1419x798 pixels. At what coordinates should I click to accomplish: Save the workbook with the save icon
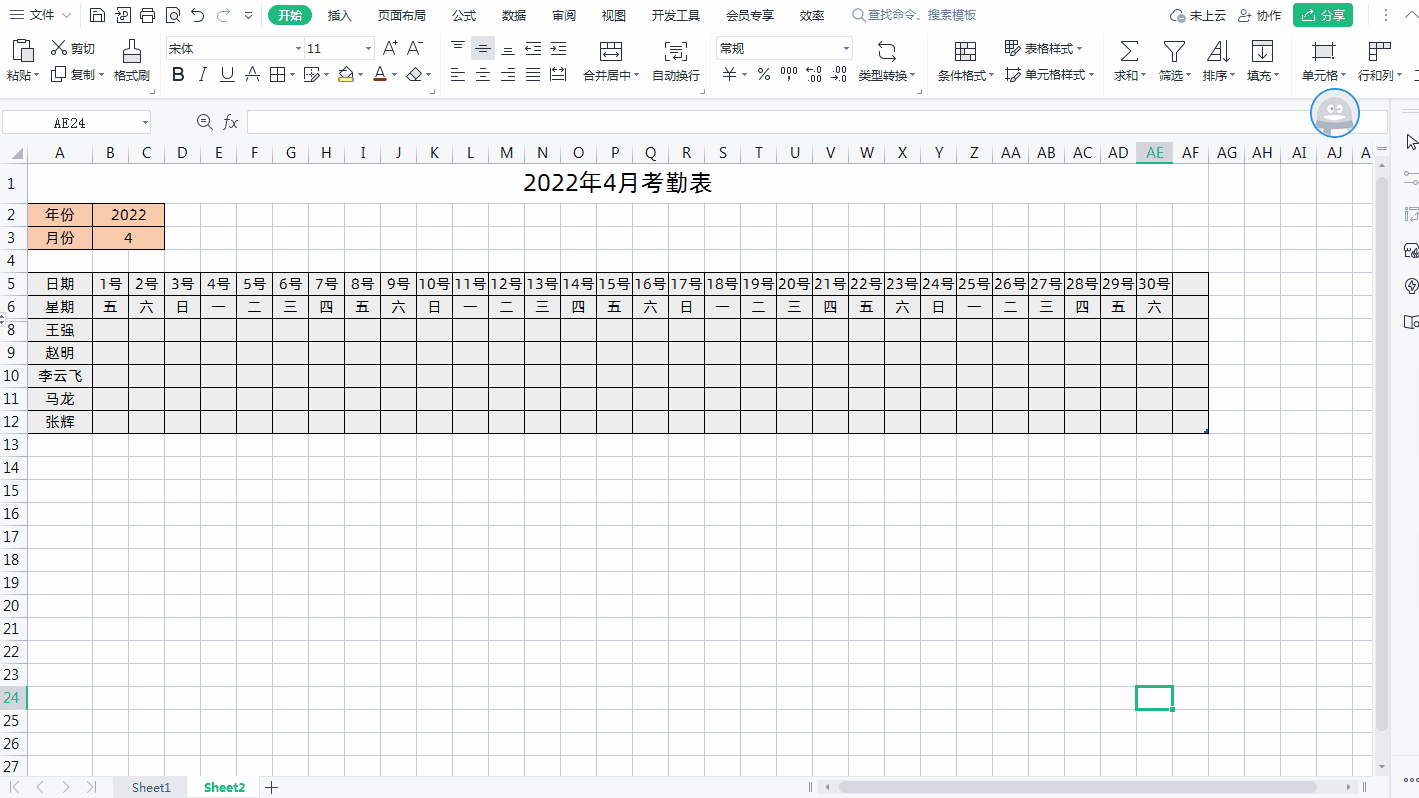pos(97,15)
